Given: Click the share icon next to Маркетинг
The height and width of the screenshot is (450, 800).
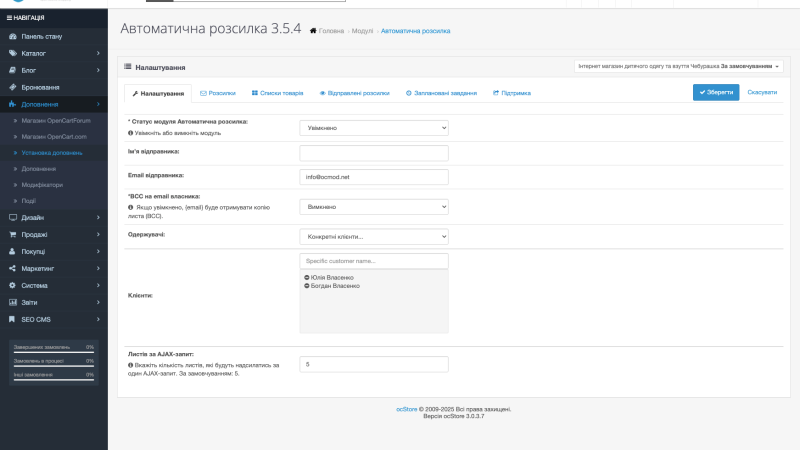Looking at the screenshot, I should (x=13, y=268).
